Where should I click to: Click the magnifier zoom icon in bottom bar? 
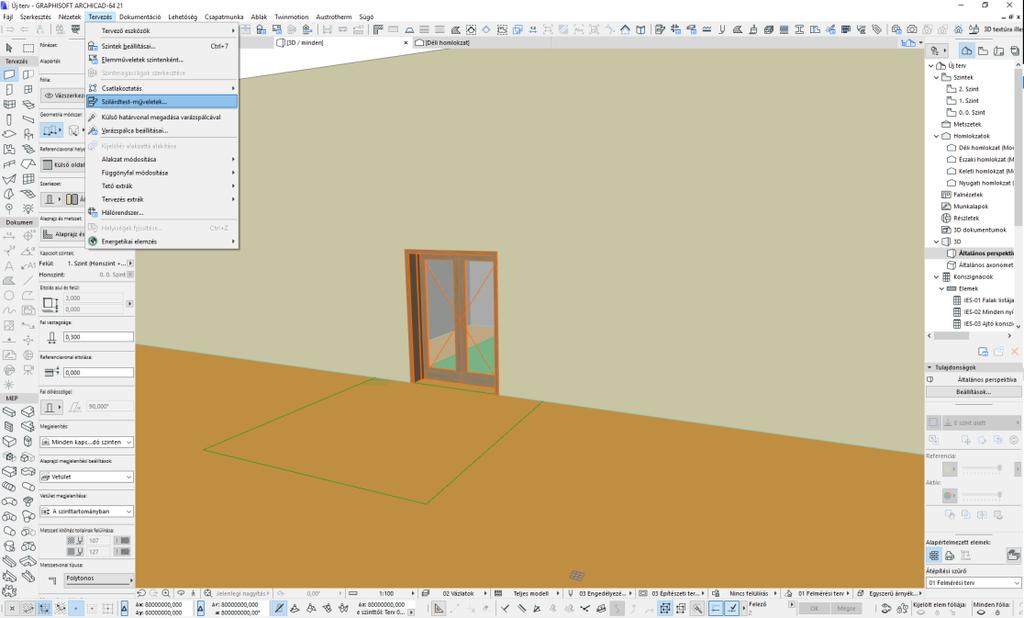tap(165, 593)
